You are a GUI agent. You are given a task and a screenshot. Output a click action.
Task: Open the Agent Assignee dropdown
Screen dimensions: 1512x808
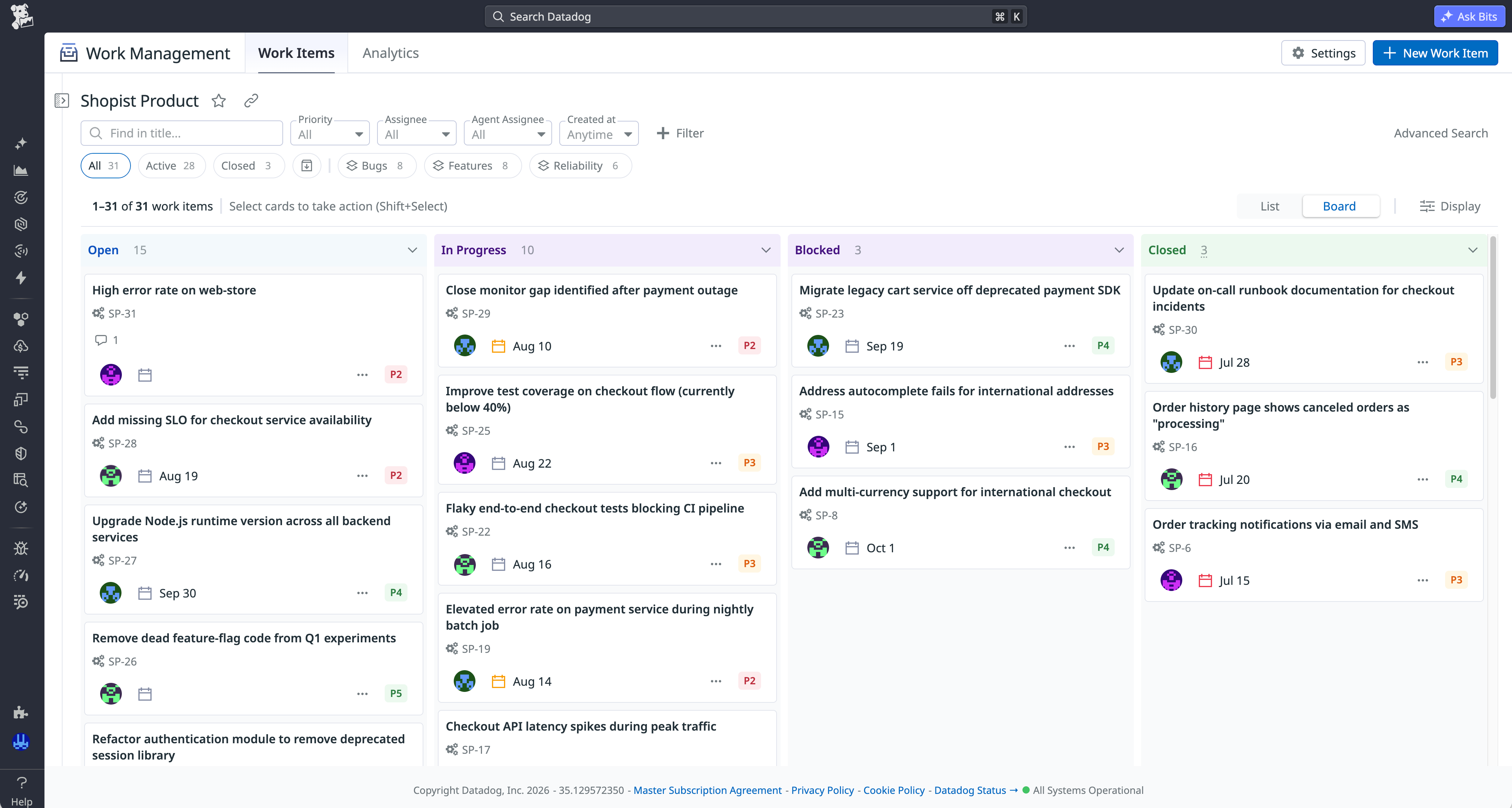(508, 133)
